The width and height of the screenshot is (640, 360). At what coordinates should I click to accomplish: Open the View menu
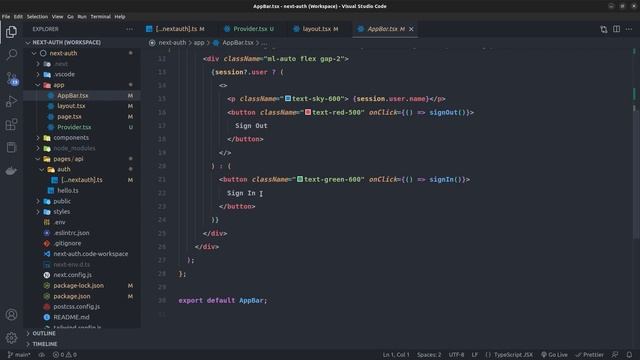click(x=57, y=17)
